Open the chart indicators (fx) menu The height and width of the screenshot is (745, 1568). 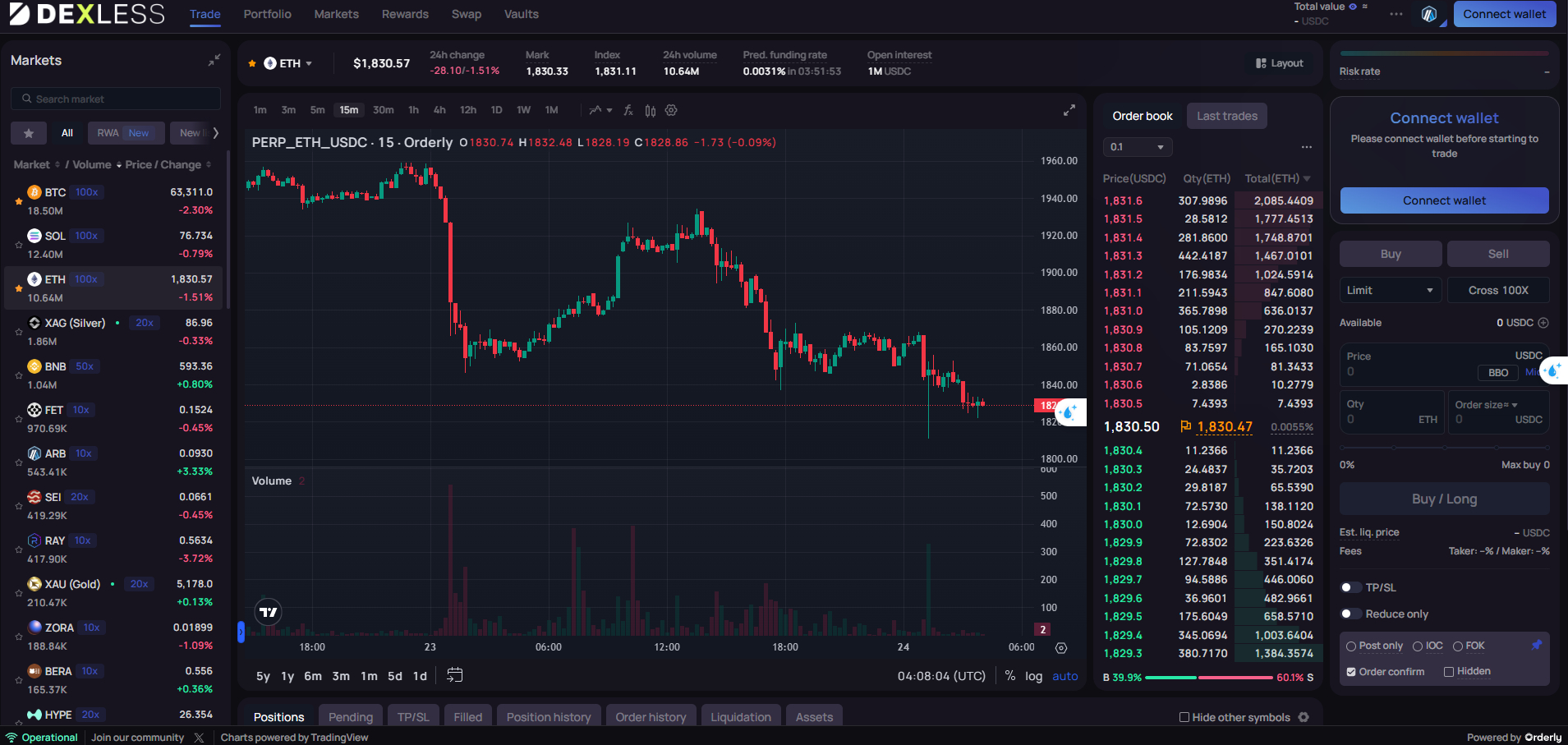click(628, 110)
